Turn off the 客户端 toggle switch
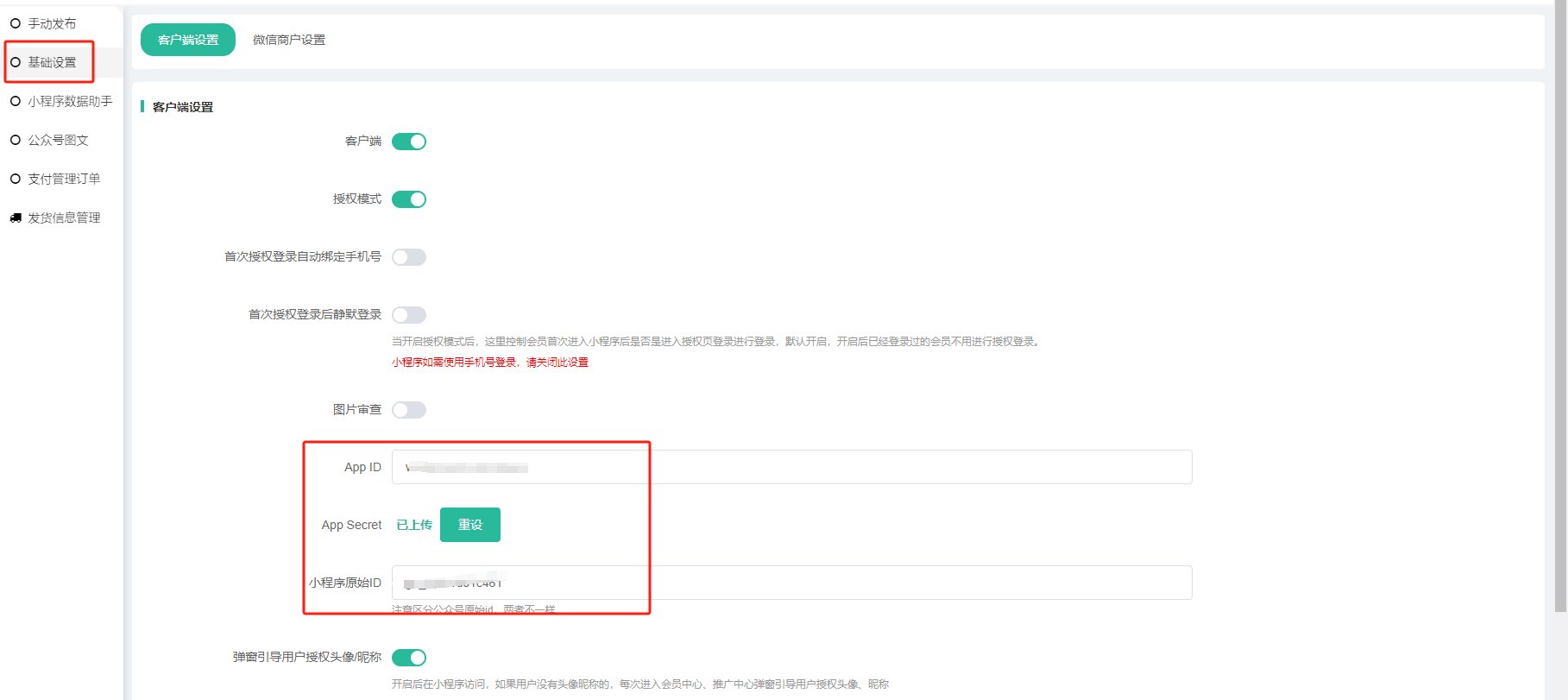The image size is (1568, 700). (x=409, y=142)
